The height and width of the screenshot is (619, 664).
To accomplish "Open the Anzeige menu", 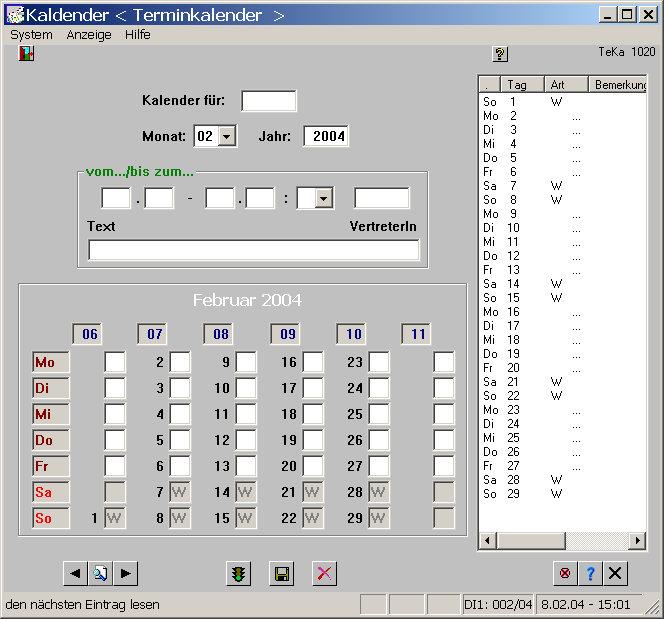I will tap(89, 34).
